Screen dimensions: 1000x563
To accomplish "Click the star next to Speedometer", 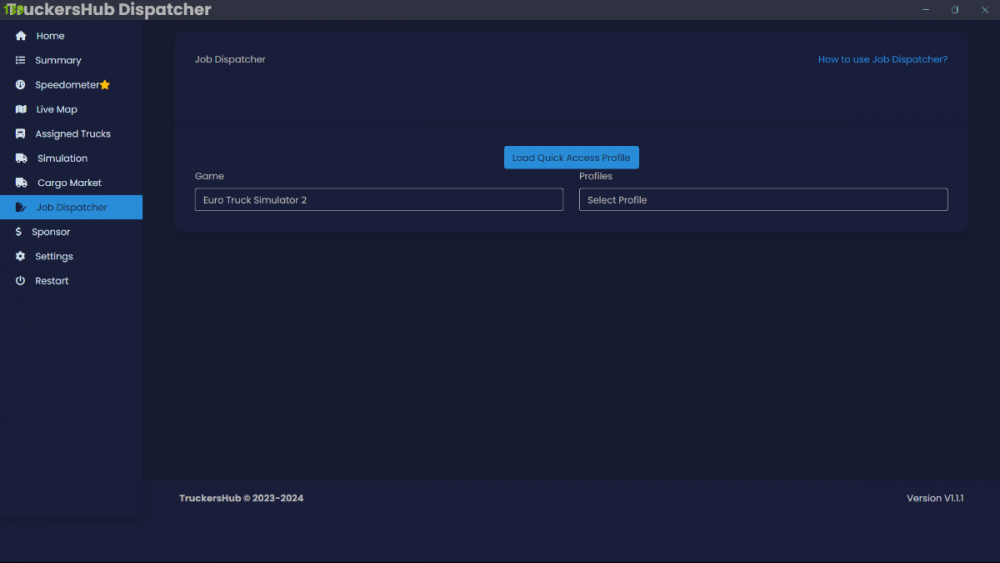I will 105,85.
